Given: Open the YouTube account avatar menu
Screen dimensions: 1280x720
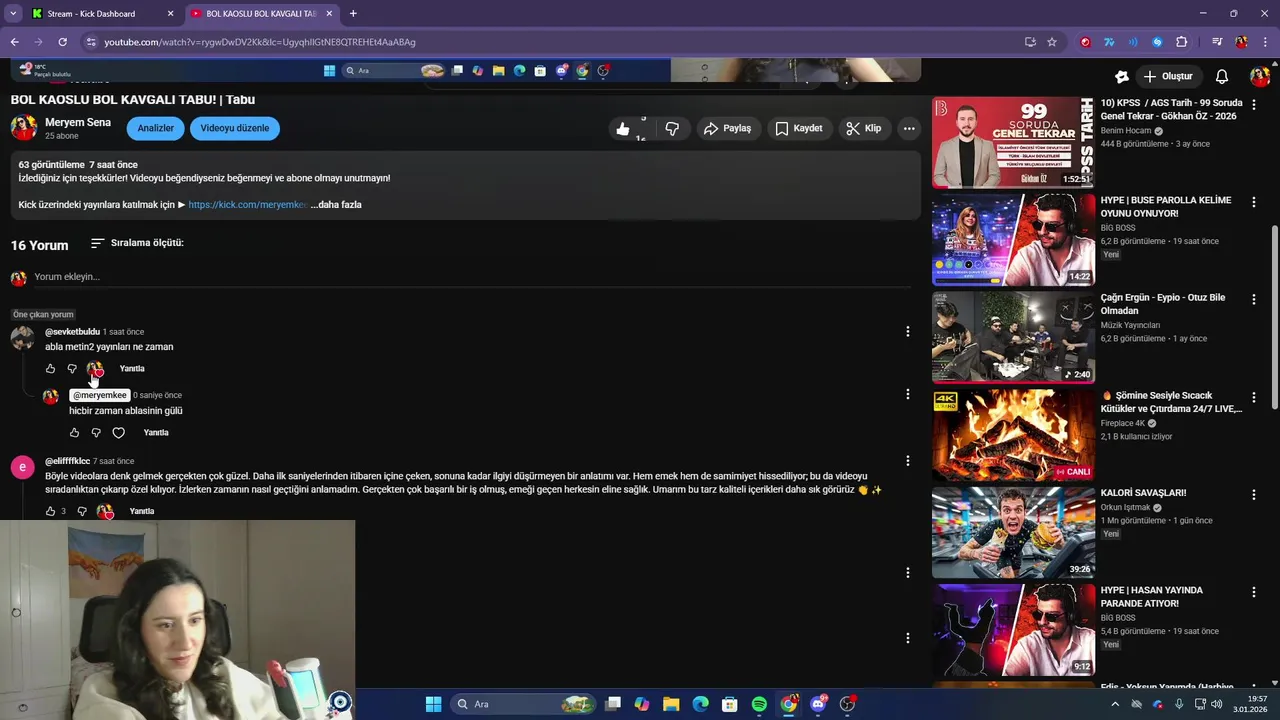Looking at the screenshot, I should coord(1259,76).
